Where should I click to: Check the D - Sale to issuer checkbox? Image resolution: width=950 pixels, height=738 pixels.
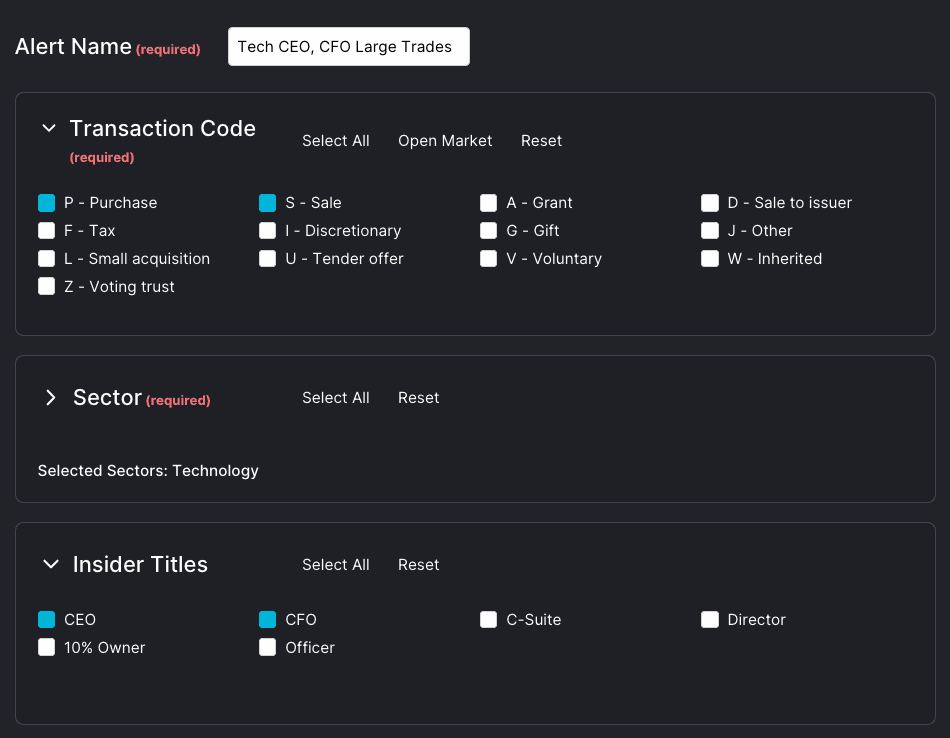pos(709,203)
